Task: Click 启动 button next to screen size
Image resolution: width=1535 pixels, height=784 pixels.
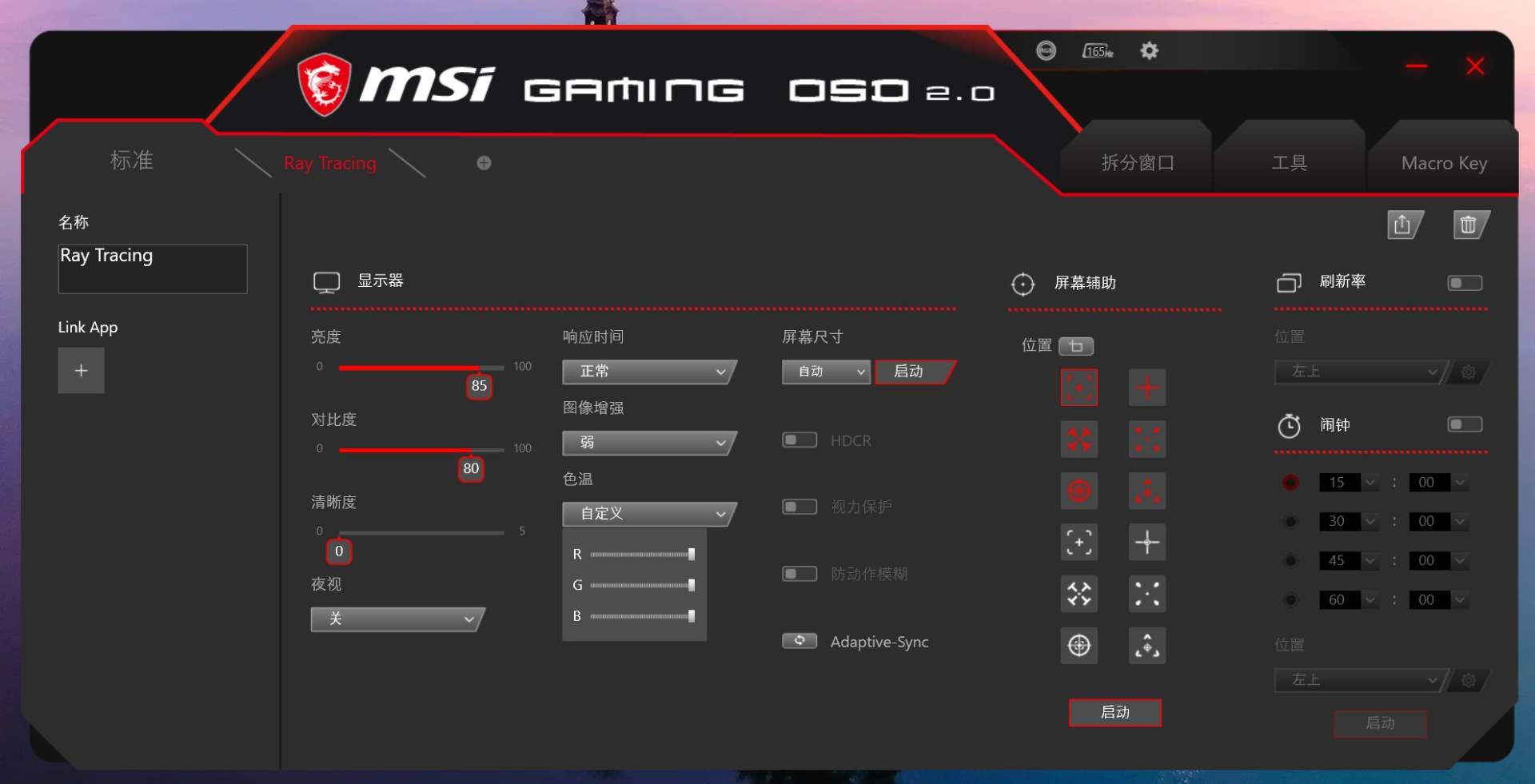Action: (x=914, y=372)
